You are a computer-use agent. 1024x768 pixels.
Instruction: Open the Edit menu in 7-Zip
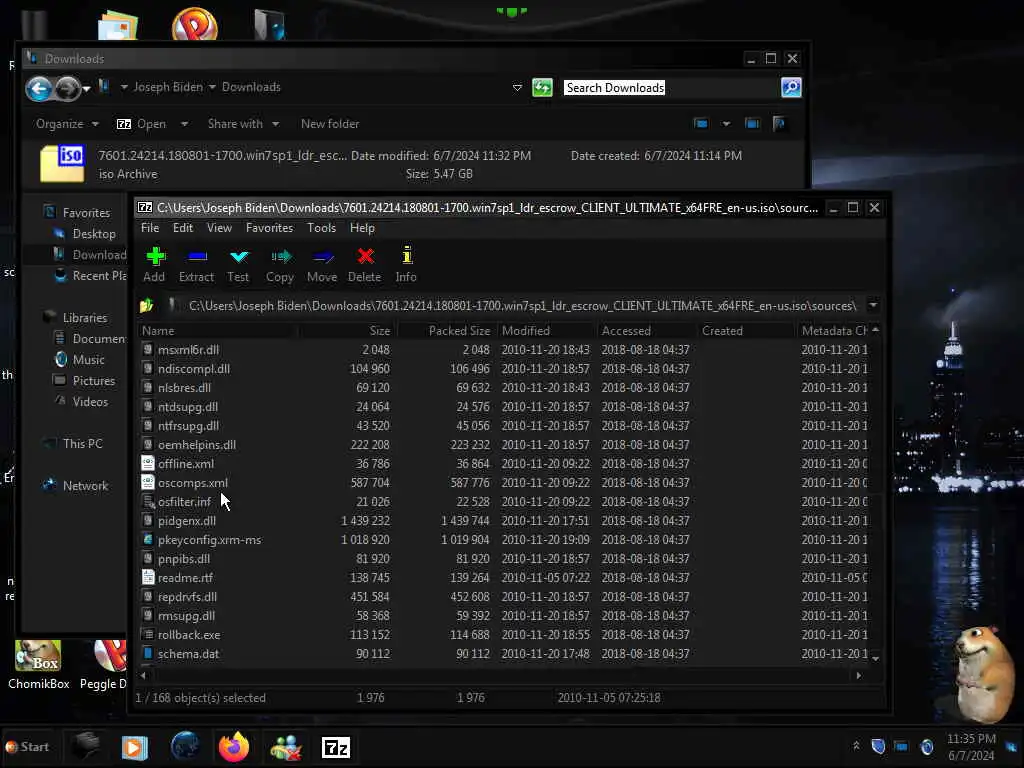click(183, 228)
